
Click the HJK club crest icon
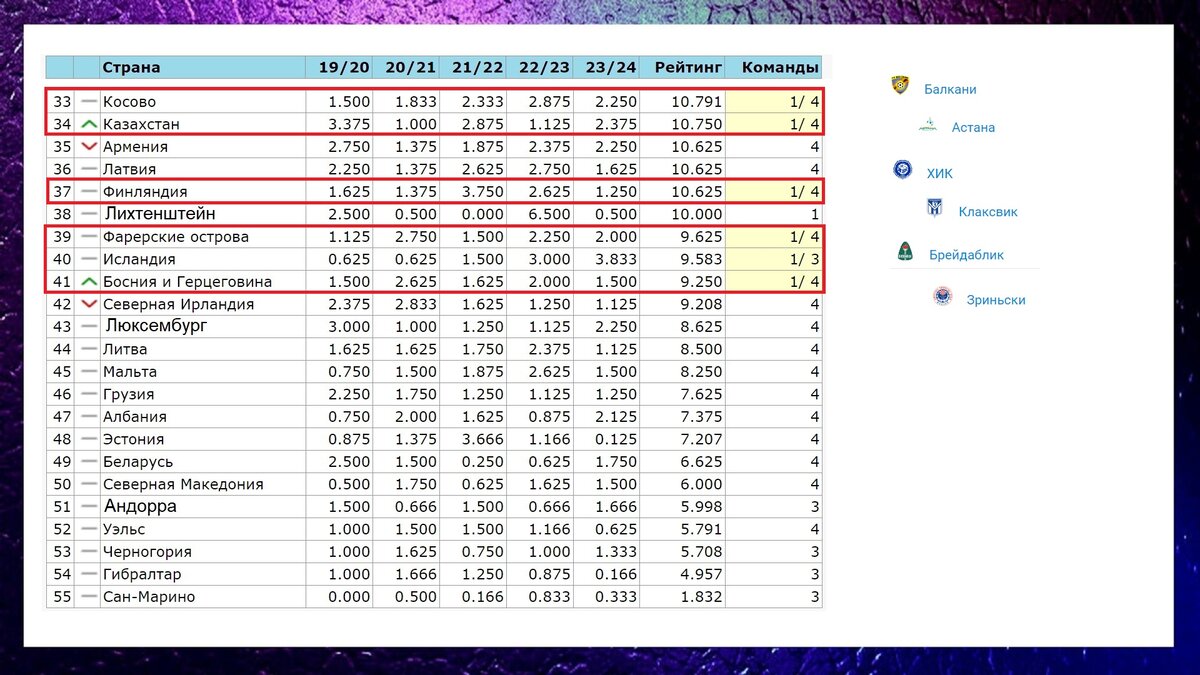[902, 169]
